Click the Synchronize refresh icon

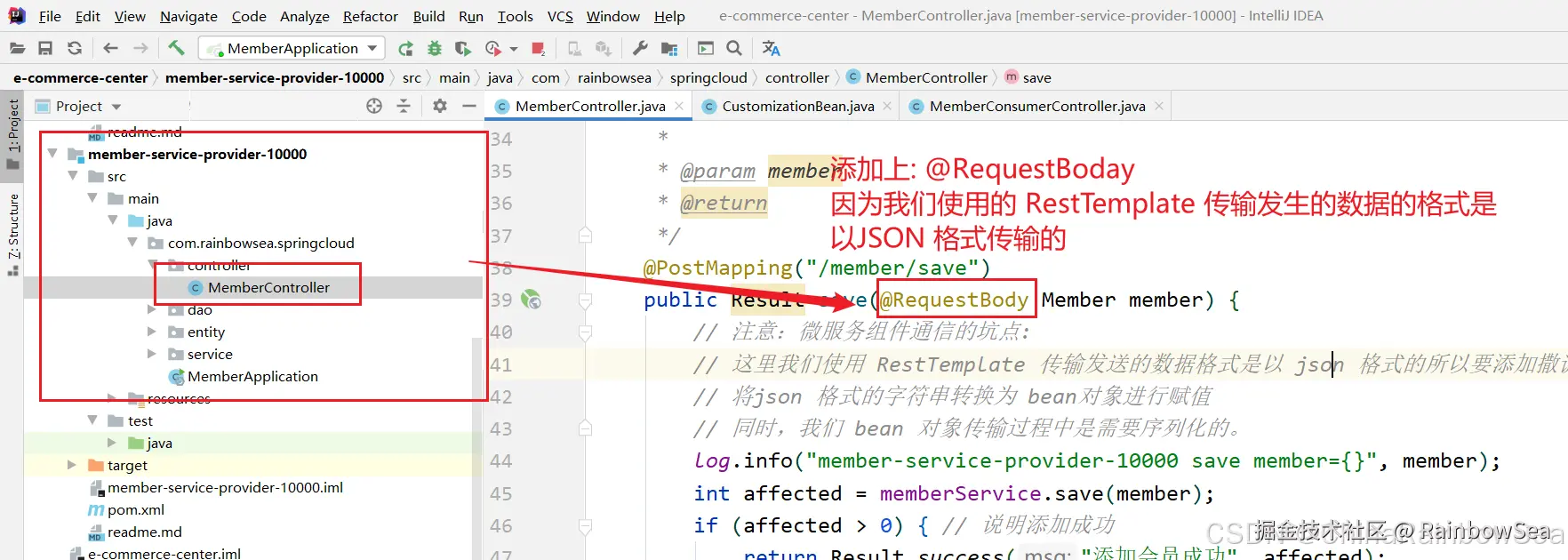tap(75, 48)
